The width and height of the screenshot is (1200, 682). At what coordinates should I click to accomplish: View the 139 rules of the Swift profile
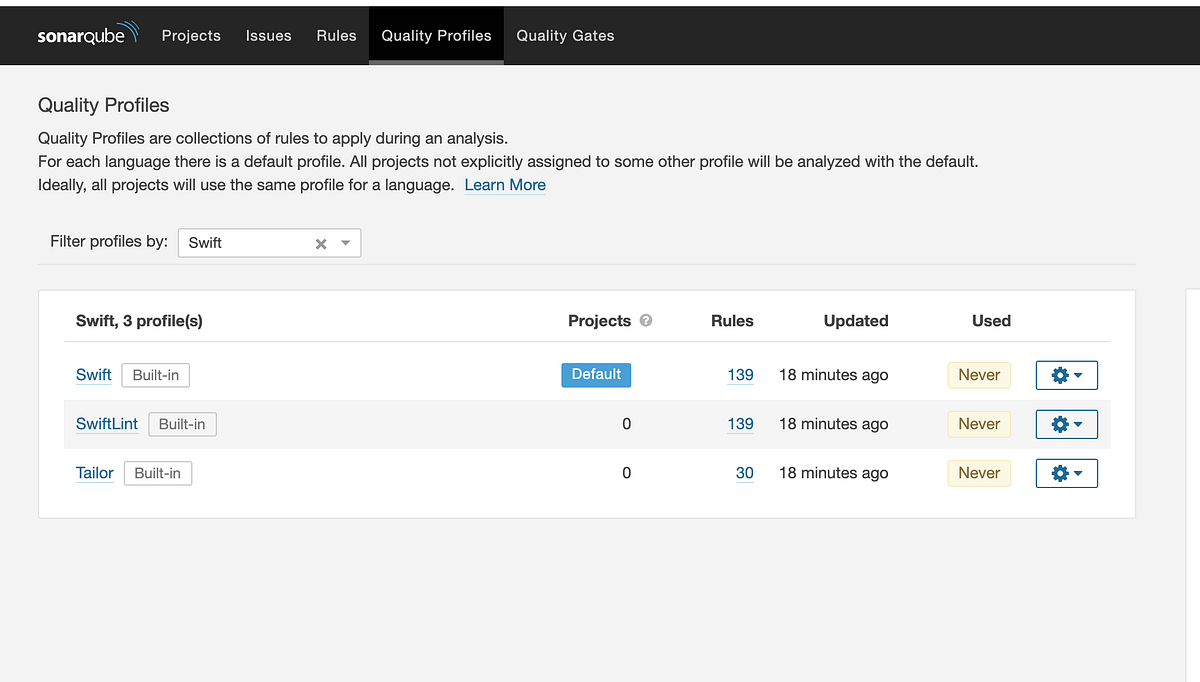pyautogui.click(x=740, y=375)
